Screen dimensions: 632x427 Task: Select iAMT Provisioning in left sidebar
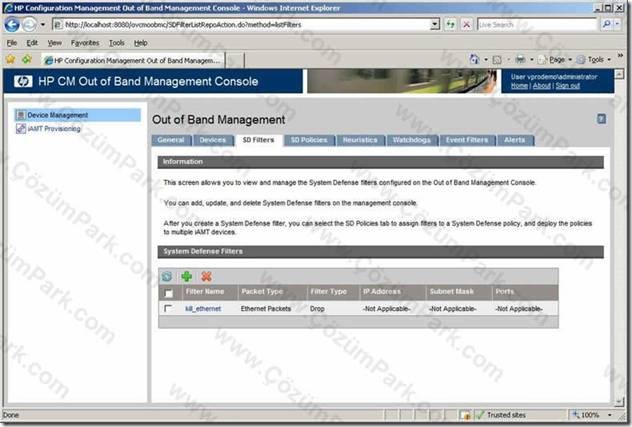click(x=54, y=129)
